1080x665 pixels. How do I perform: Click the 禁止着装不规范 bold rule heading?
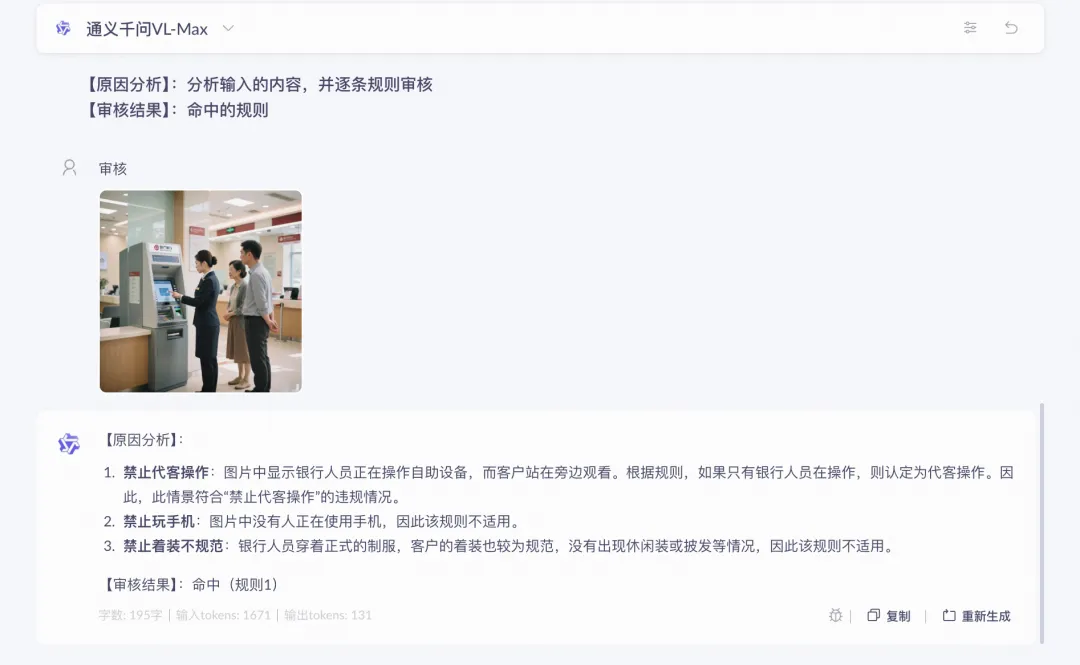[x=173, y=546]
